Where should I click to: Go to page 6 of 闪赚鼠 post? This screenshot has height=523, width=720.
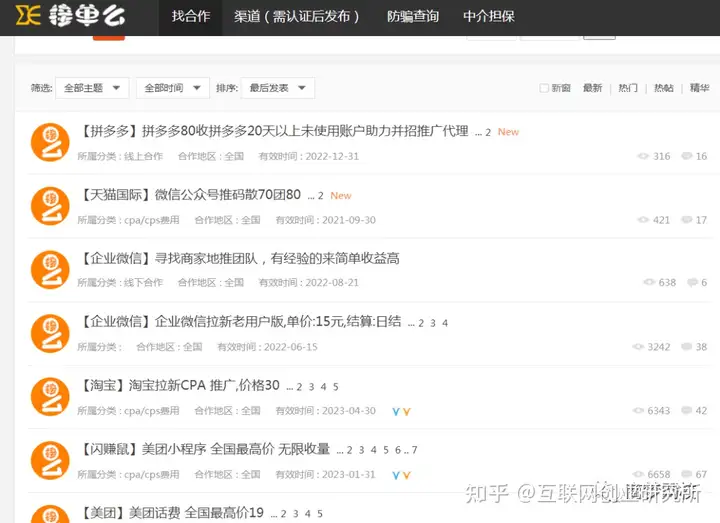pyautogui.click(x=398, y=450)
